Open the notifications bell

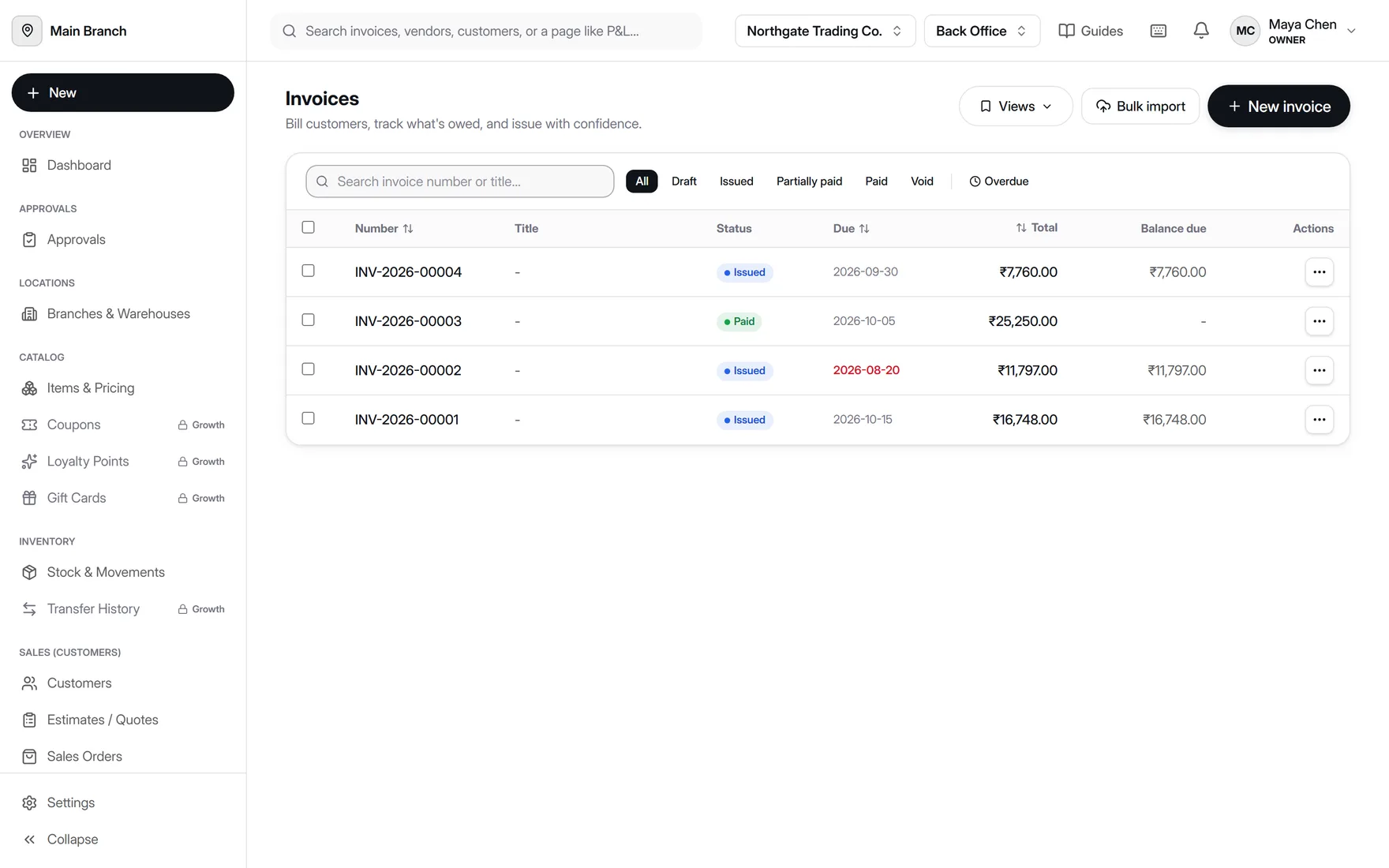pyautogui.click(x=1200, y=31)
